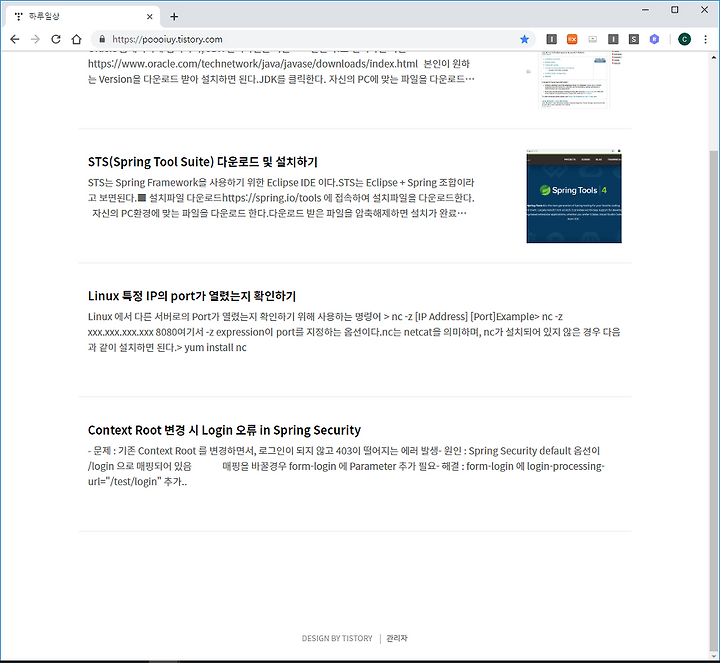
Task: Click the Spring Security 403 summary text
Action: click(346, 466)
